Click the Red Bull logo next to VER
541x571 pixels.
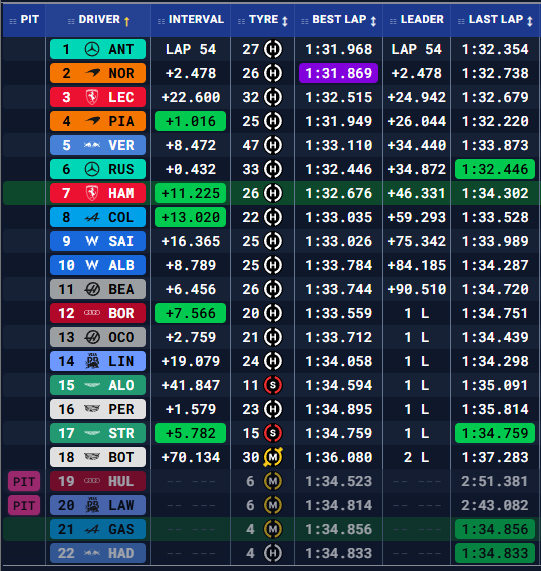click(x=92, y=145)
